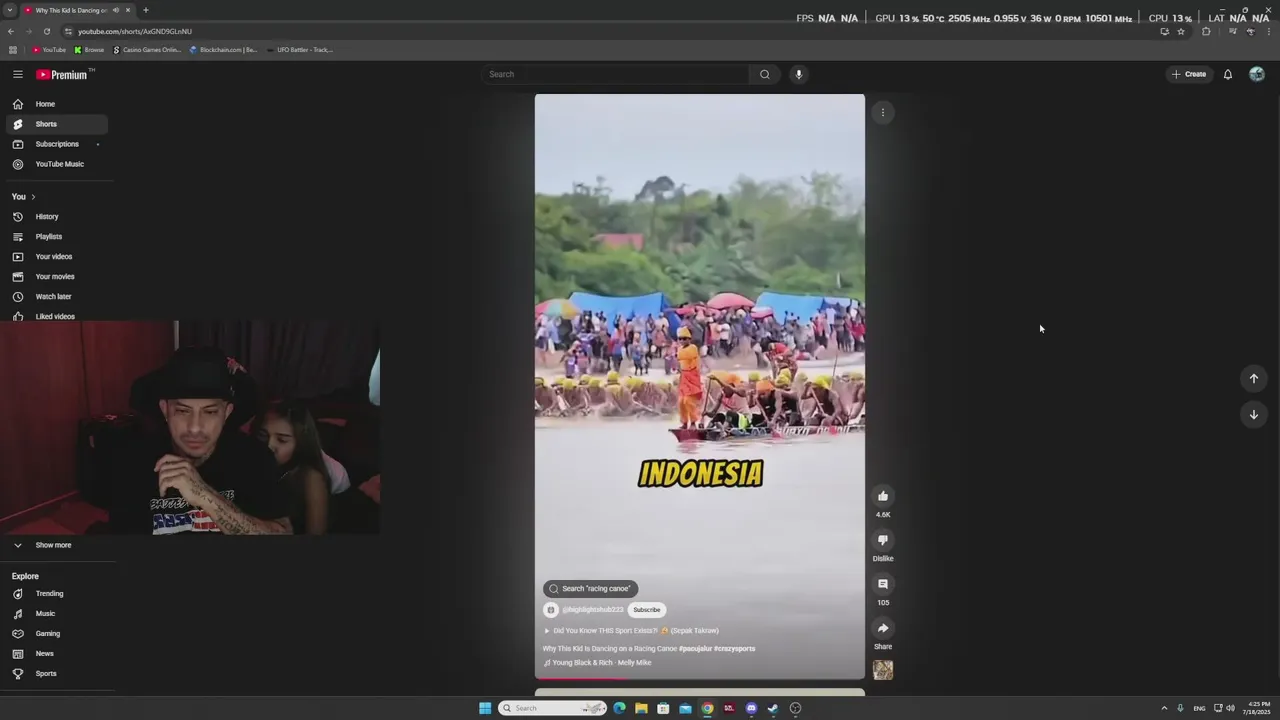Screen dimensions: 1280x720
Task: Open a new browser tab
Action: (x=146, y=10)
